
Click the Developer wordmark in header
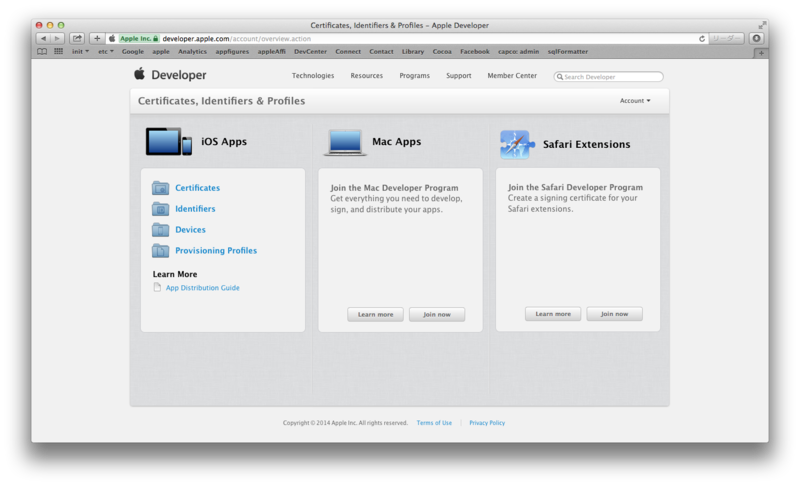point(179,75)
